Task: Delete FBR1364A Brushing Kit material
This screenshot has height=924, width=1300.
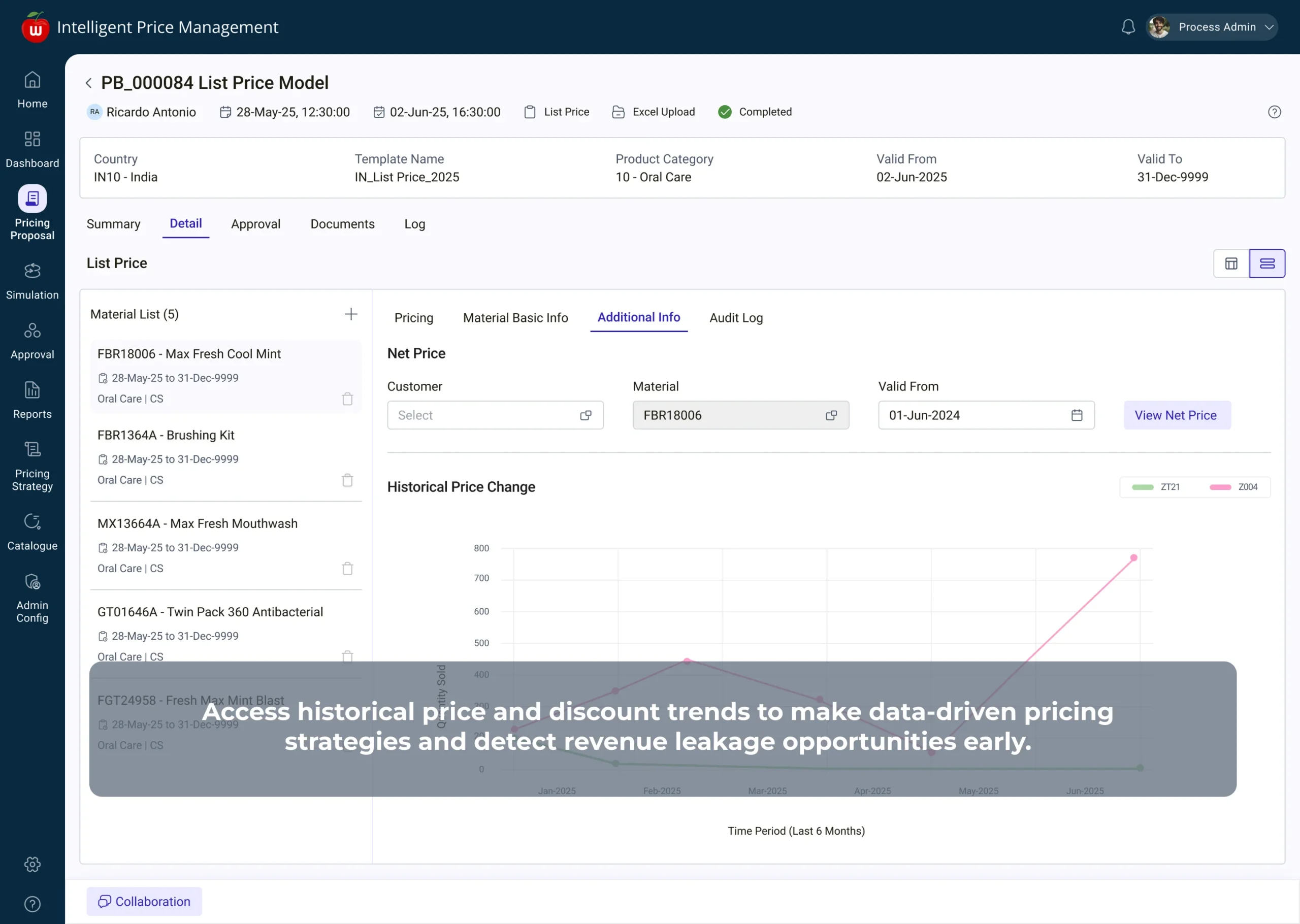Action: tap(347, 480)
